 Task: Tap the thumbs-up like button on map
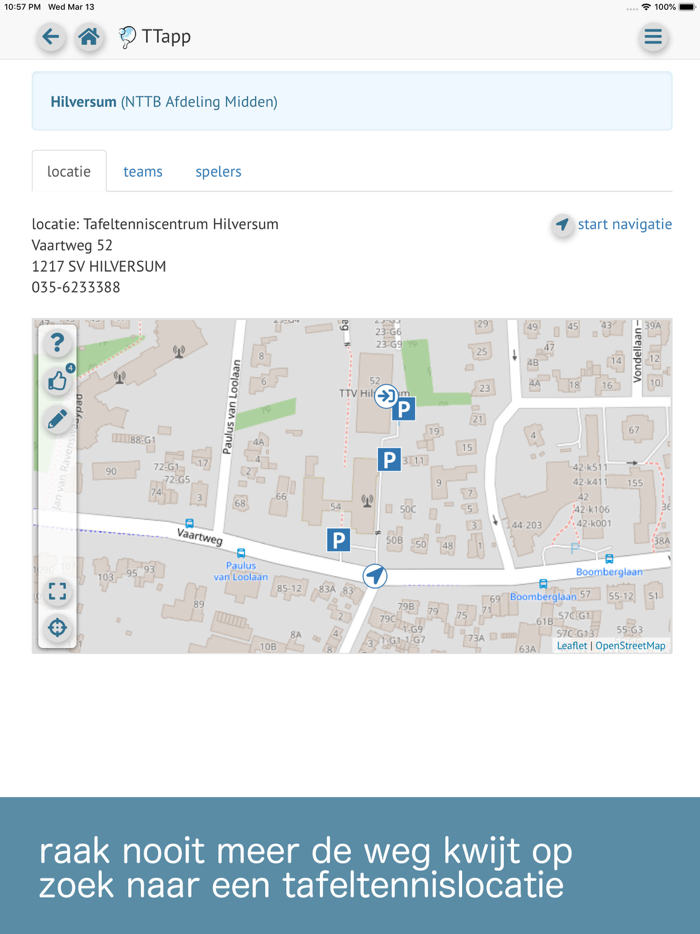coord(57,381)
